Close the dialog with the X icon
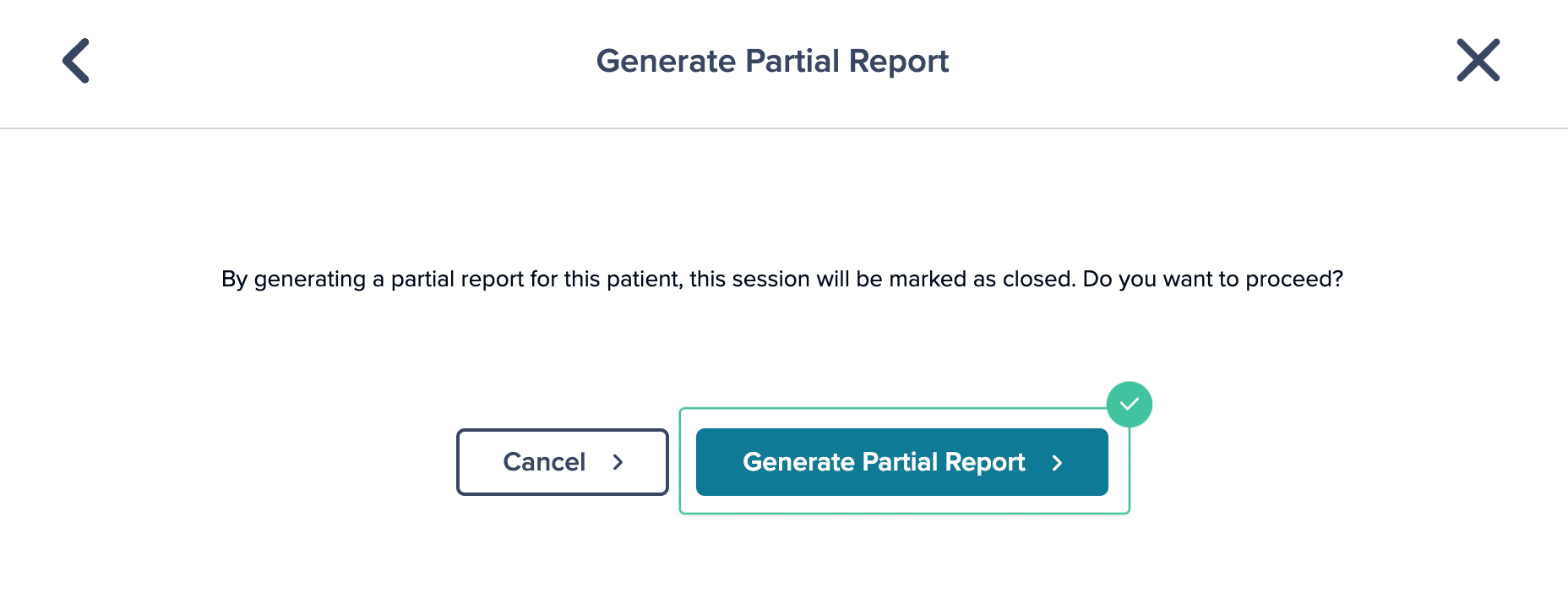This screenshot has width=1568, height=615. [x=1478, y=60]
